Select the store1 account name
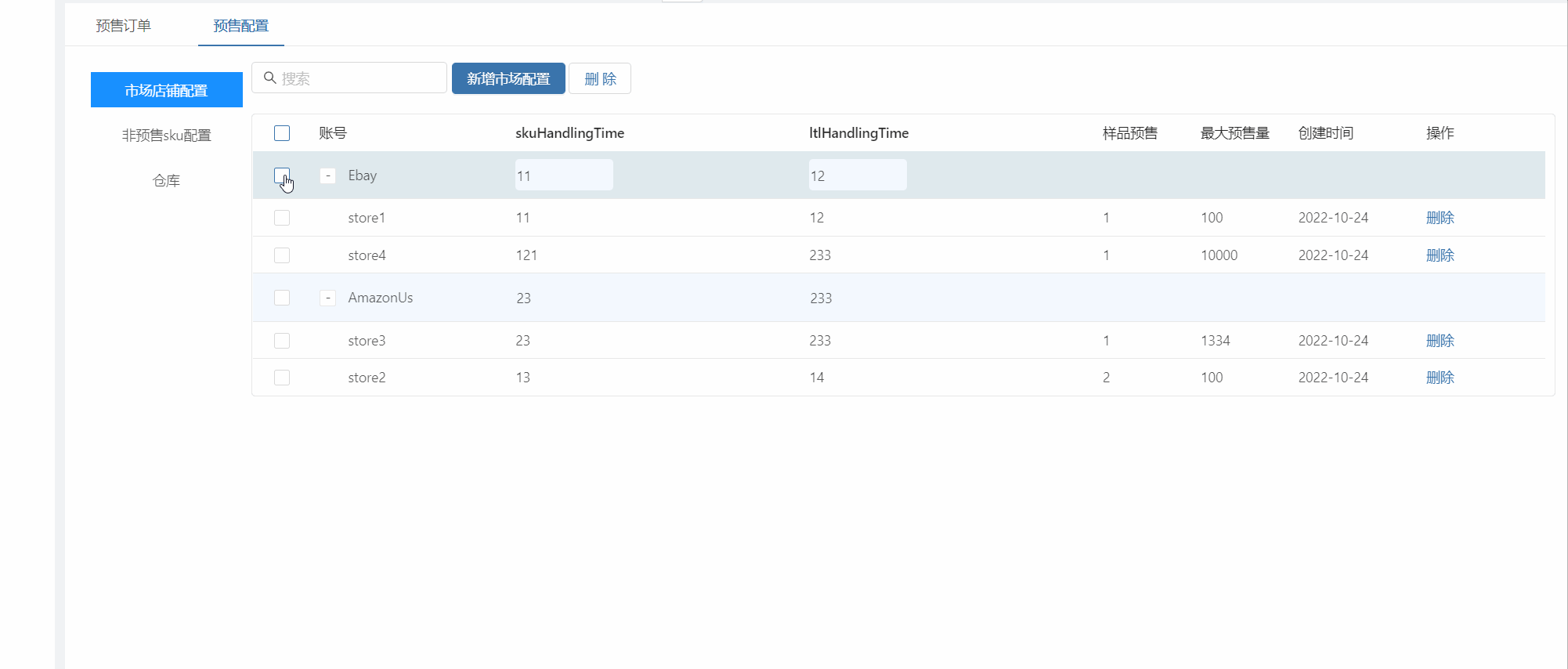 [367, 218]
